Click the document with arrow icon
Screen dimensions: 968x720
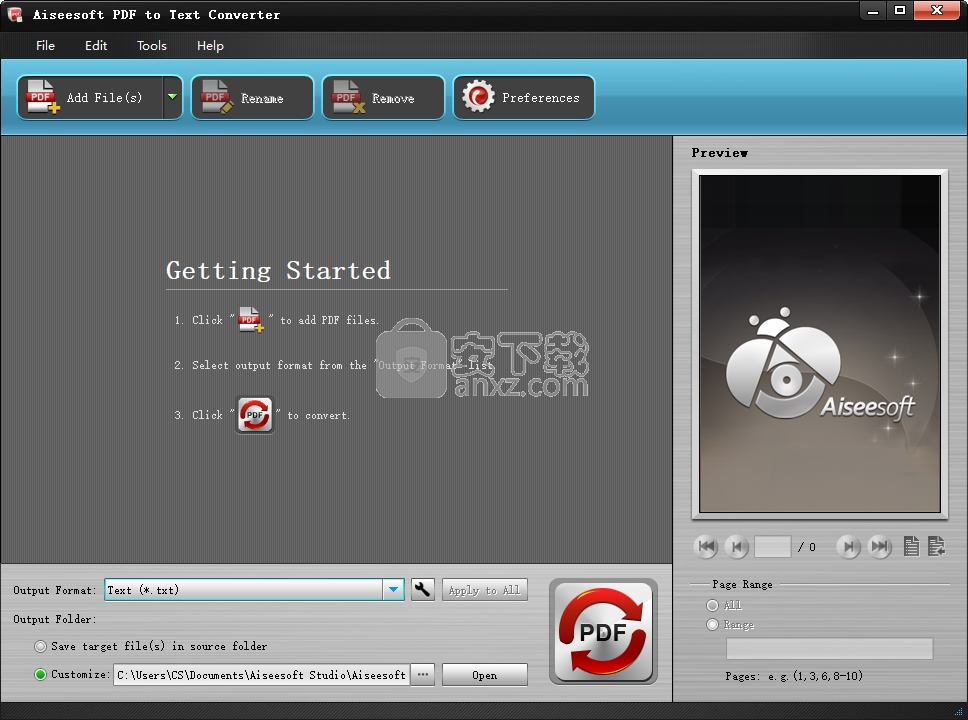[937, 546]
